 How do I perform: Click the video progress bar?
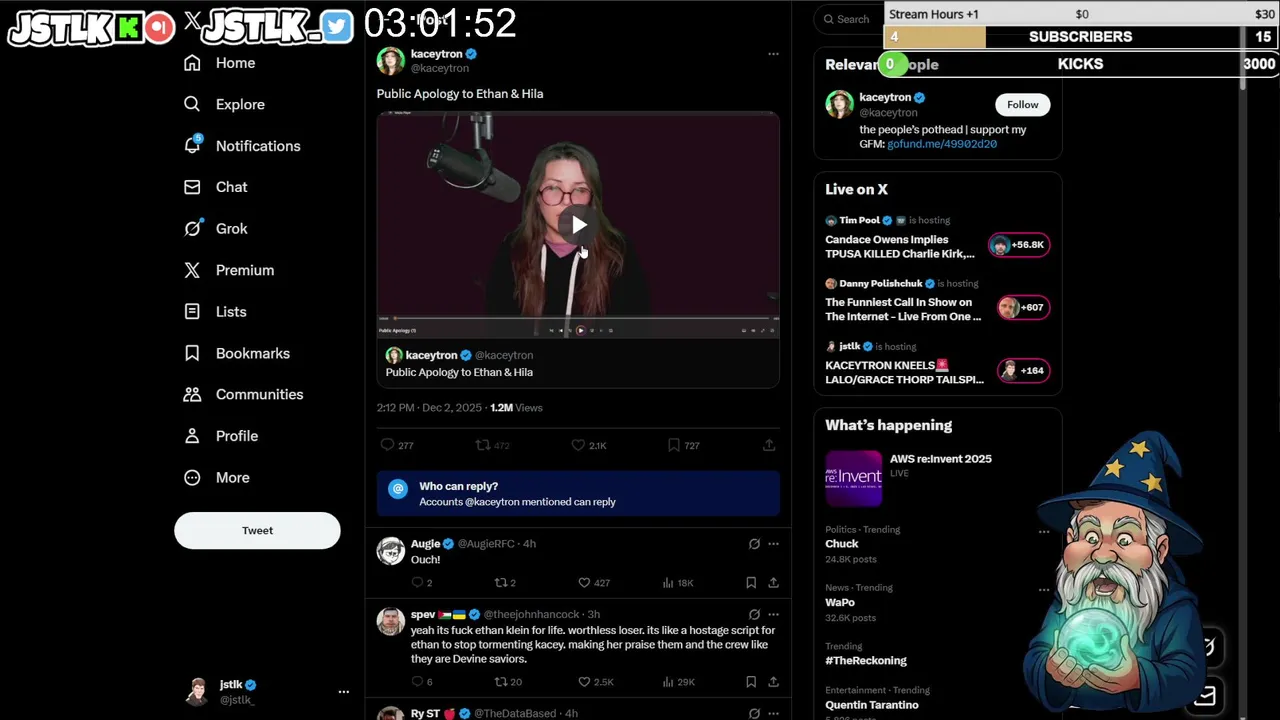coord(578,320)
